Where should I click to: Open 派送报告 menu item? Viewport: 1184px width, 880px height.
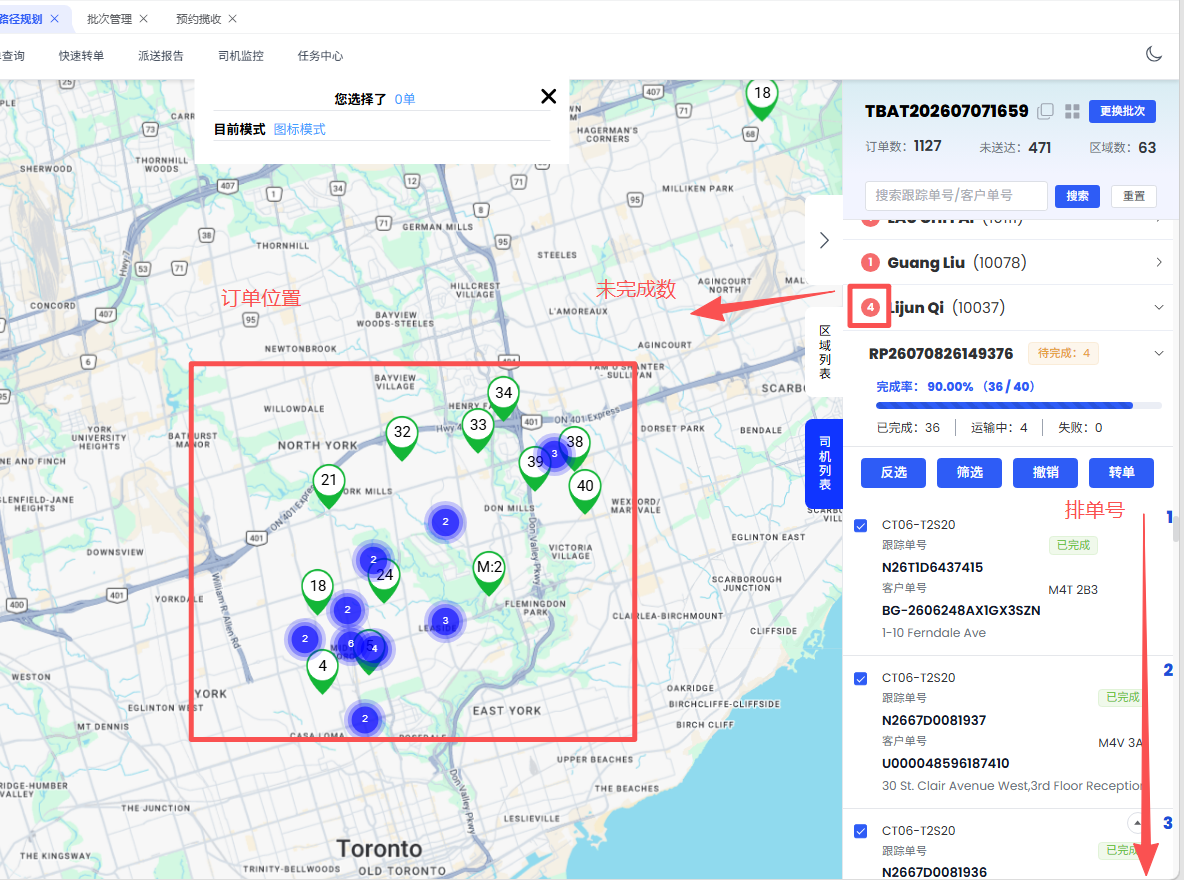pyautogui.click(x=161, y=56)
